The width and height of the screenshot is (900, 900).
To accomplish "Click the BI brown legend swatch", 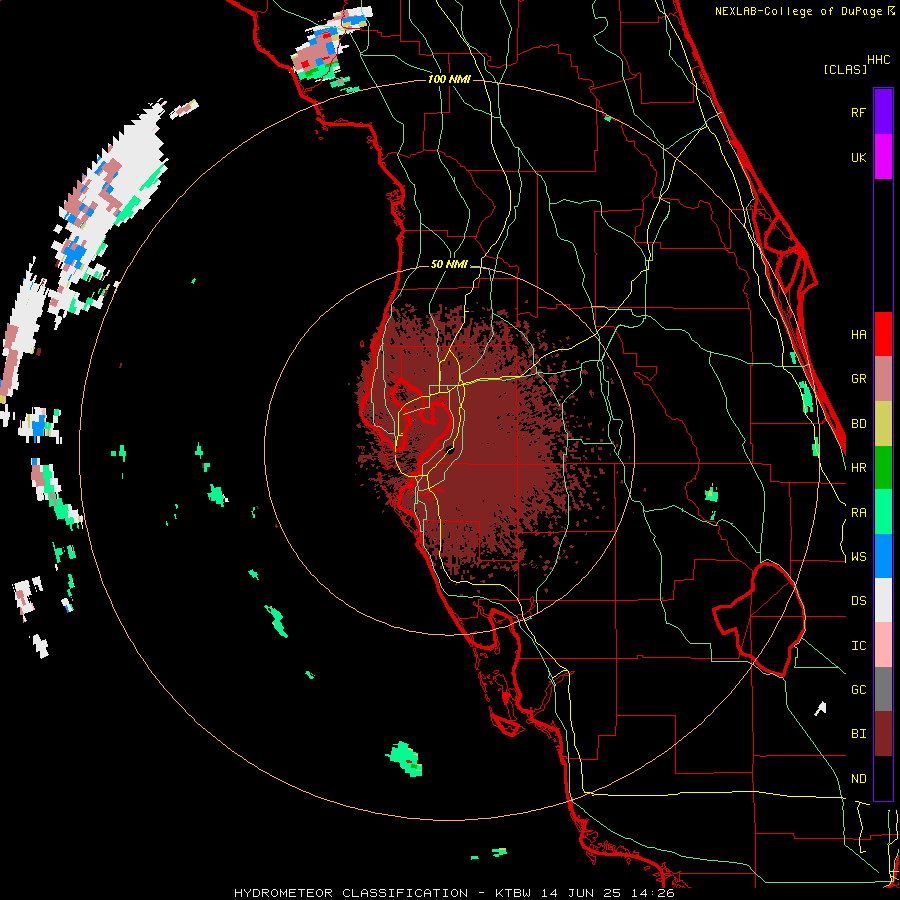I will [883, 734].
